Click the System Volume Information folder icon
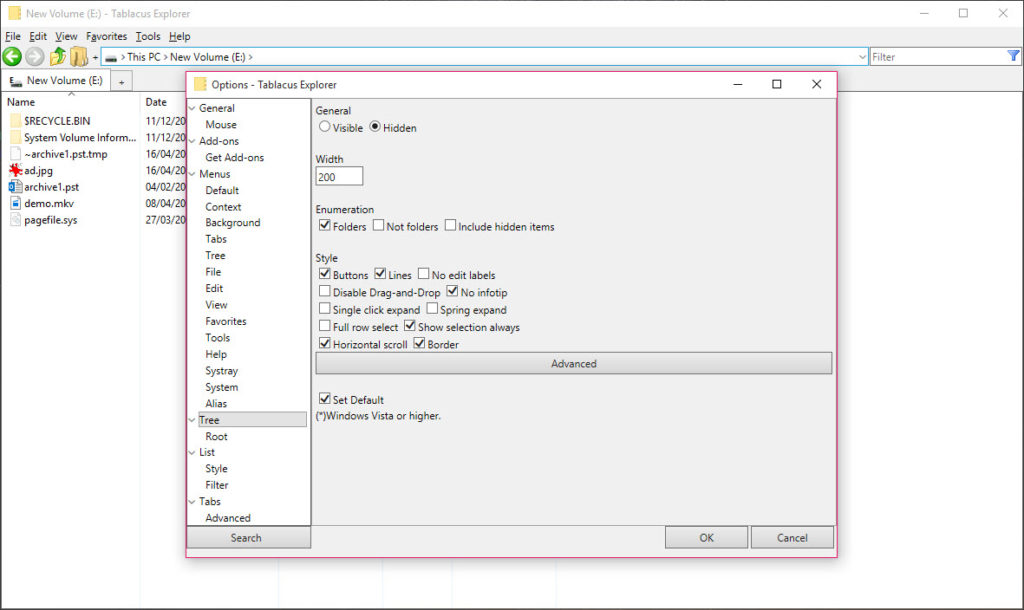 [15, 137]
